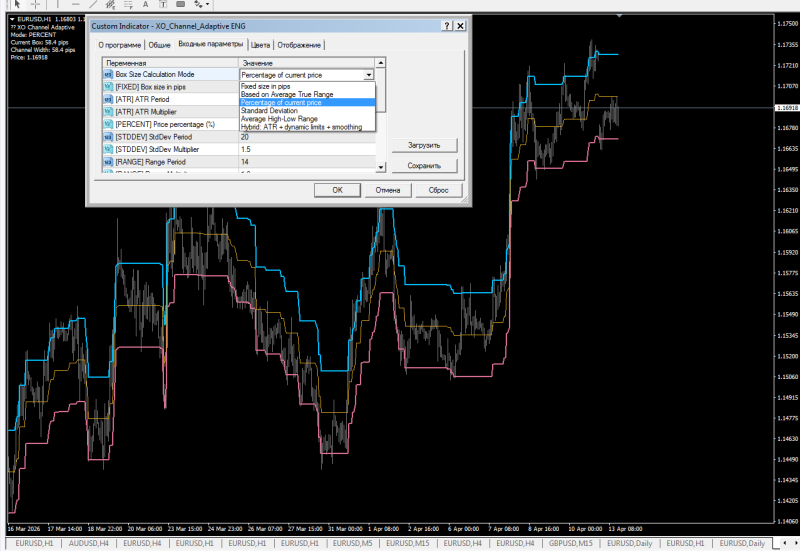Close the Custom Indicator dialog with X
Screen dimensions: 800x551
click(460, 26)
